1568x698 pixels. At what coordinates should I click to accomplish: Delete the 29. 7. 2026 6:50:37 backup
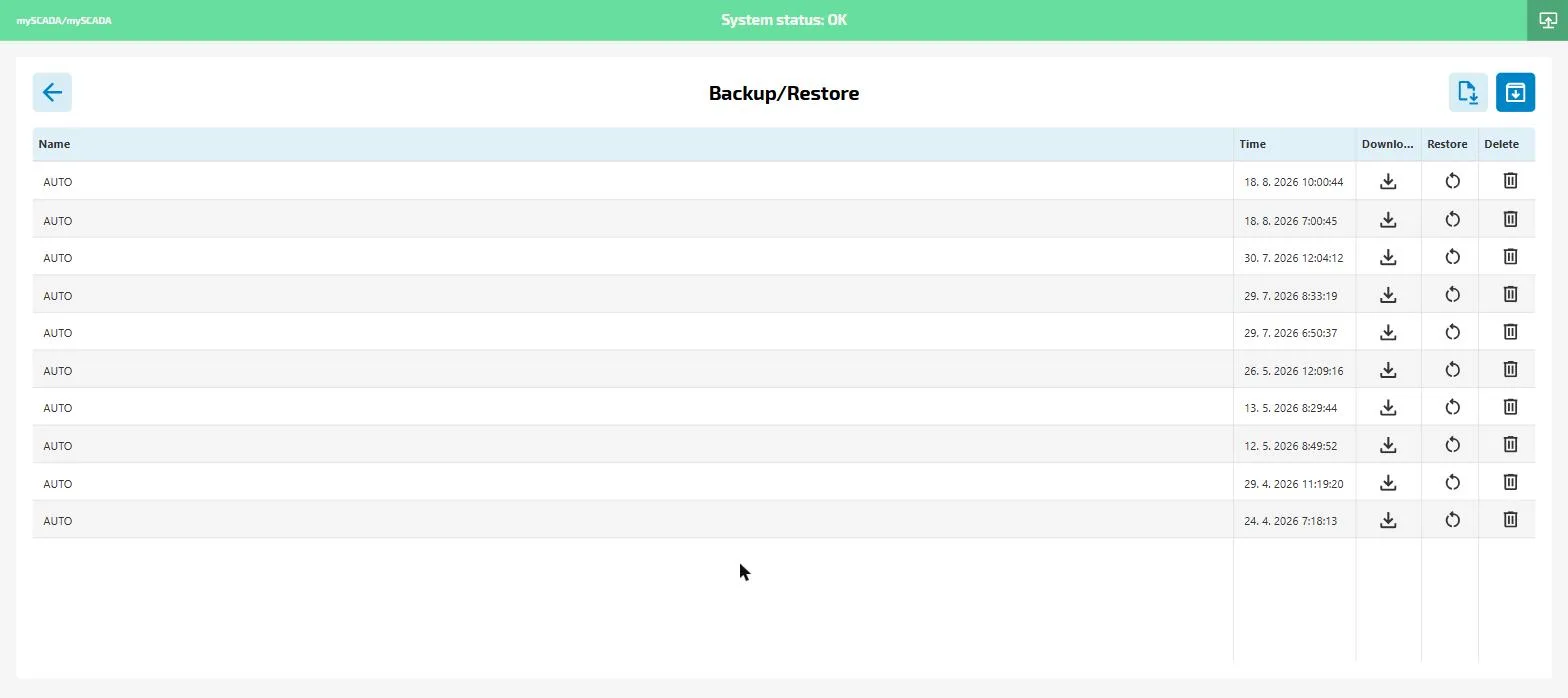[x=1510, y=331]
